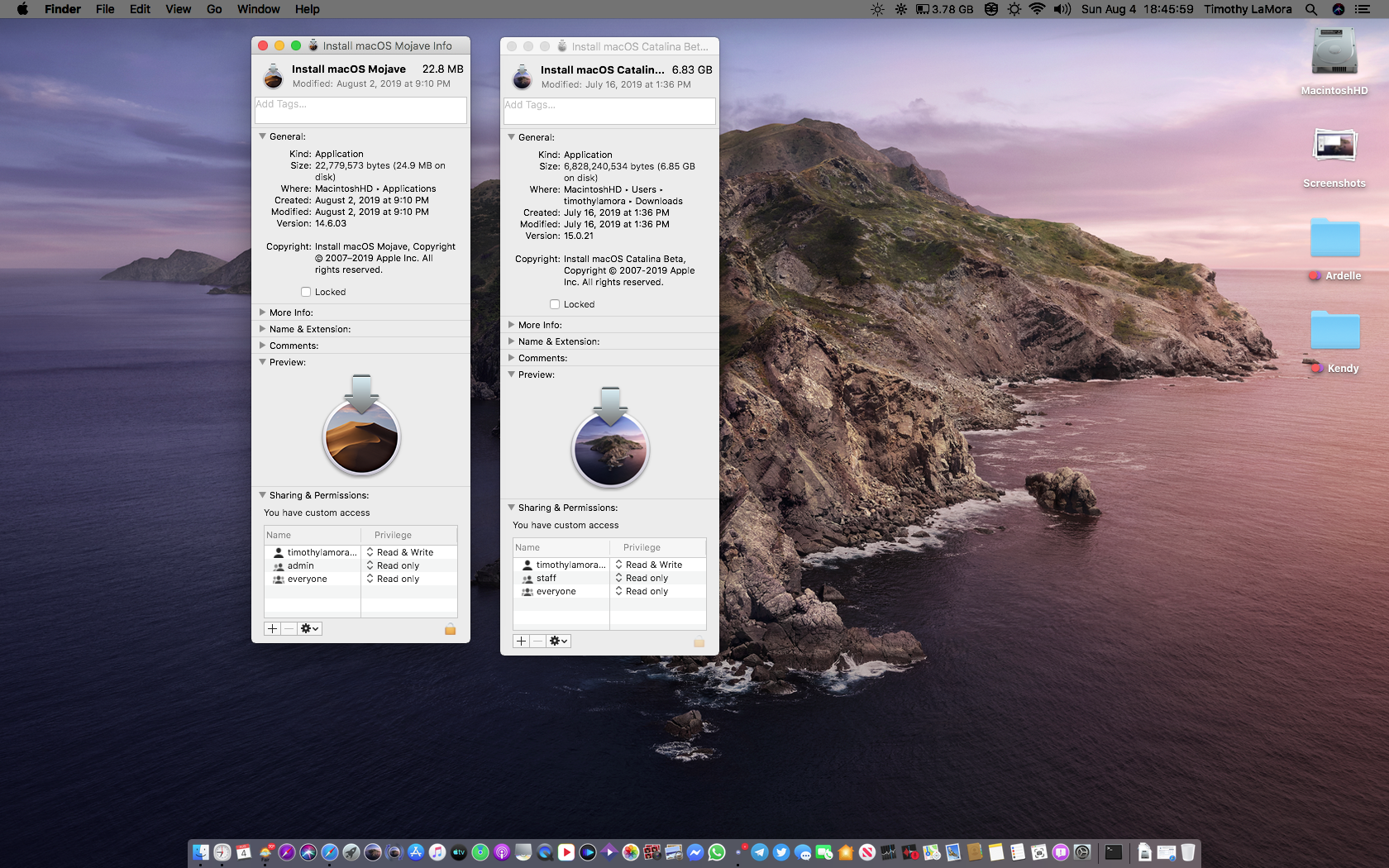The height and width of the screenshot is (868, 1389).
Task: Open gear action menu in Mojave window
Action: click(x=309, y=629)
